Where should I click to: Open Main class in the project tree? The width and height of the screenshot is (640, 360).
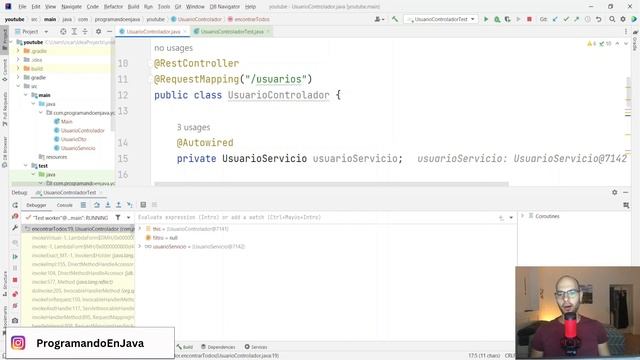pos(66,122)
